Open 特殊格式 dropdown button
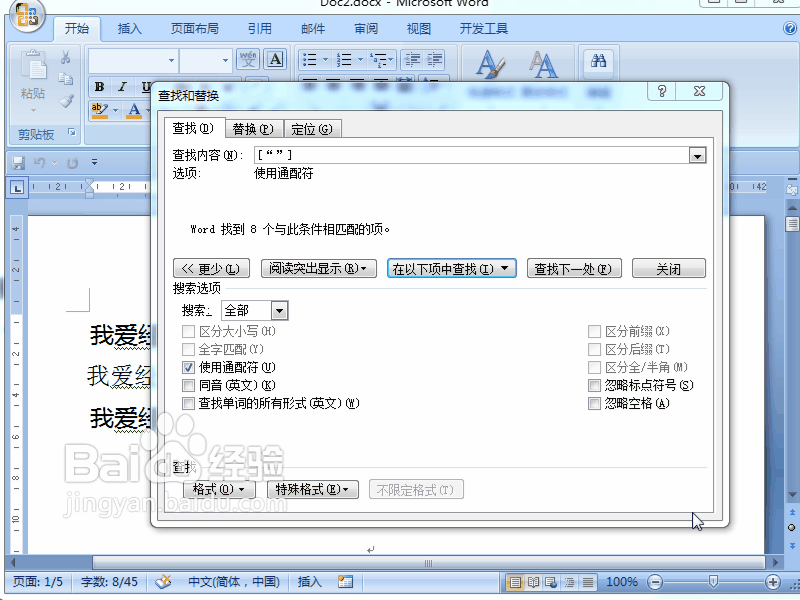The height and width of the screenshot is (600, 800). pyautogui.click(x=313, y=490)
